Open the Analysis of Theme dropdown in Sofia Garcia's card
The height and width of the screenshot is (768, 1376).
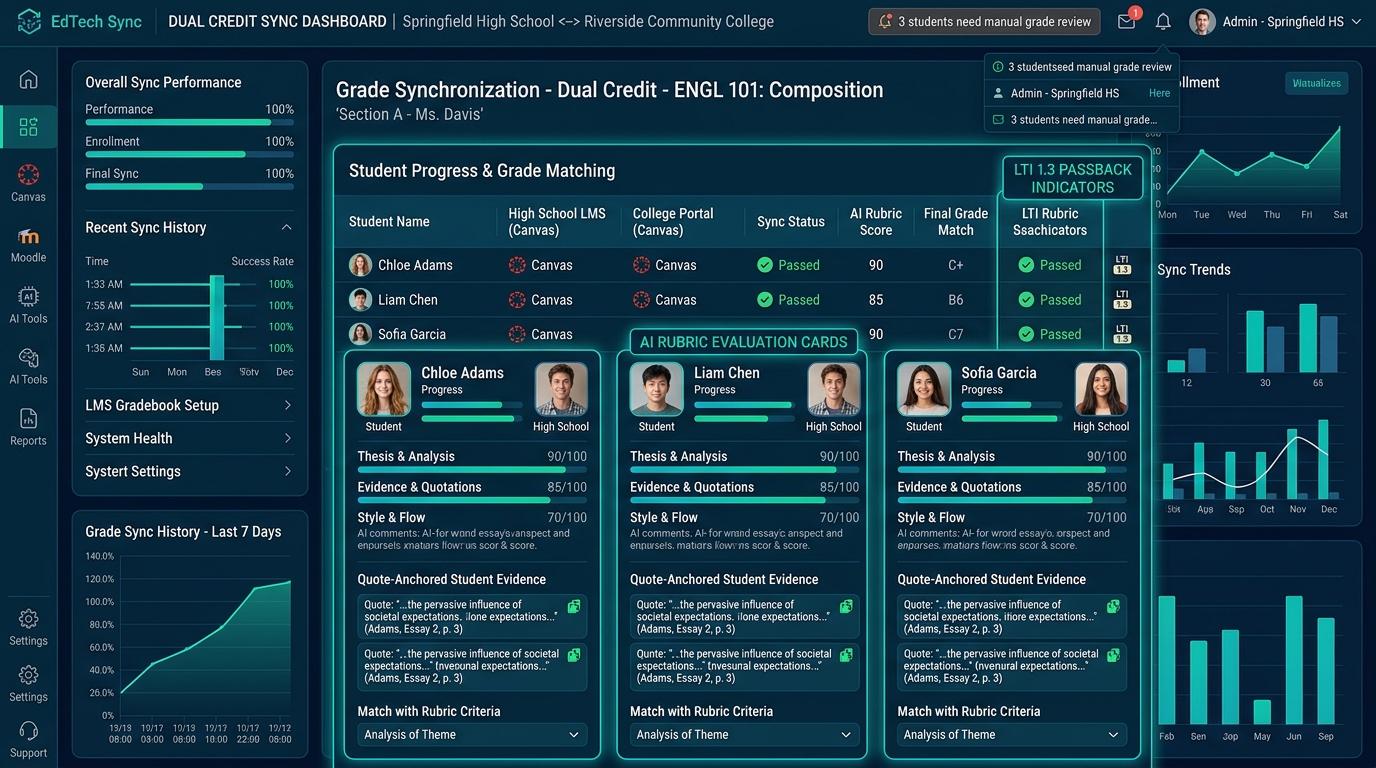[x=1011, y=735]
